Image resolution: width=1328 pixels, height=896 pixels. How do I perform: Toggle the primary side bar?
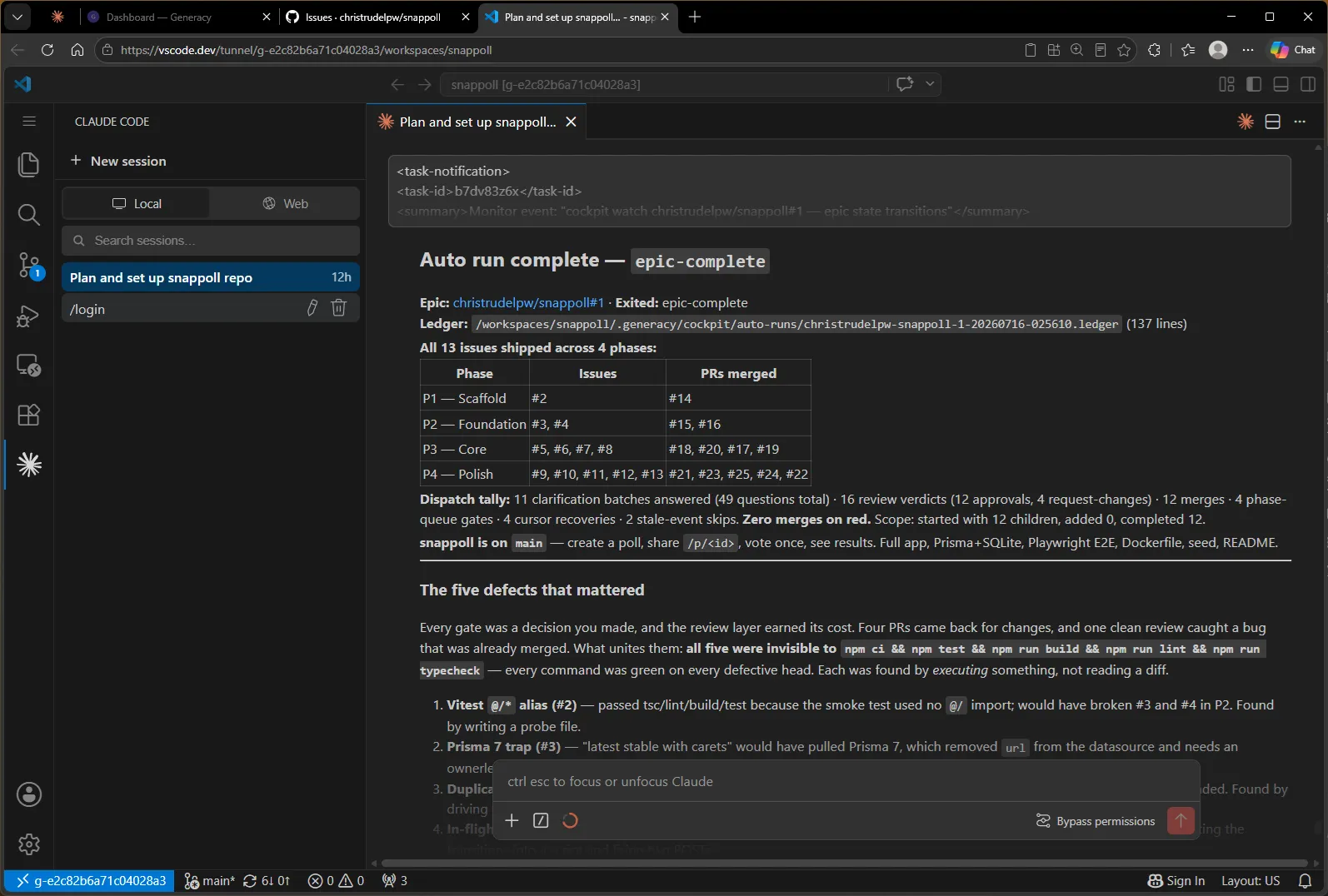pyautogui.click(x=1254, y=84)
